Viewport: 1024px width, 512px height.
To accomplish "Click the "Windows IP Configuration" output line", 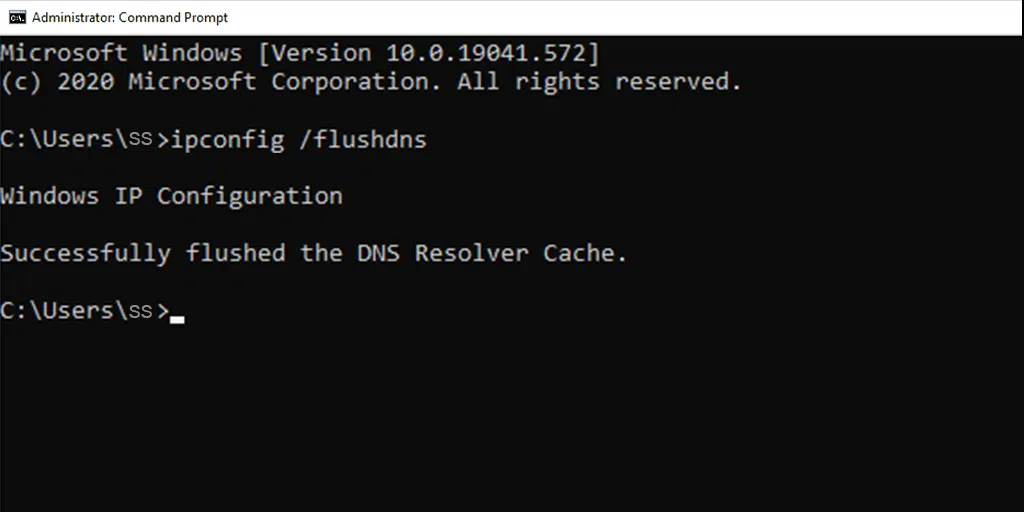I will [x=171, y=196].
